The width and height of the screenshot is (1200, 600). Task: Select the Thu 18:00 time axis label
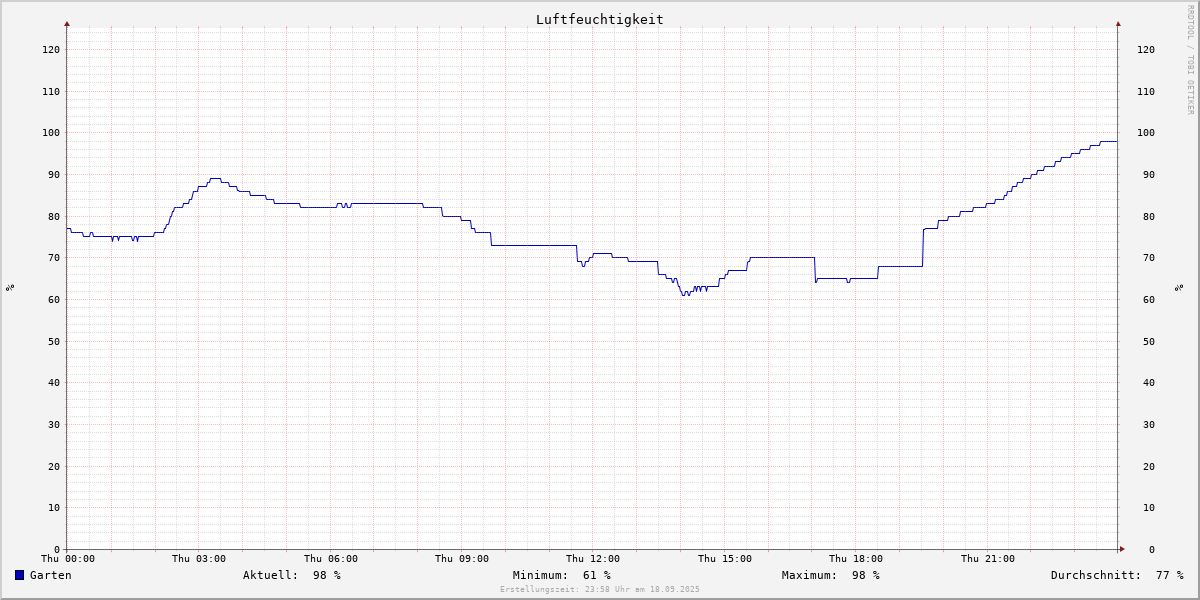[856, 559]
